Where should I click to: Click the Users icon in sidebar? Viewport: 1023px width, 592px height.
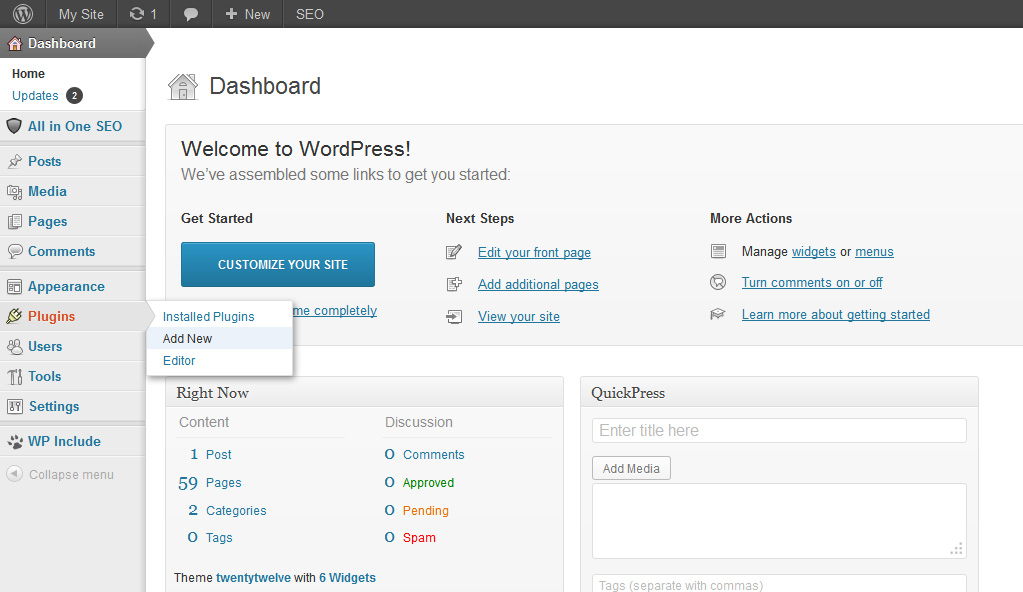tap(15, 346)
